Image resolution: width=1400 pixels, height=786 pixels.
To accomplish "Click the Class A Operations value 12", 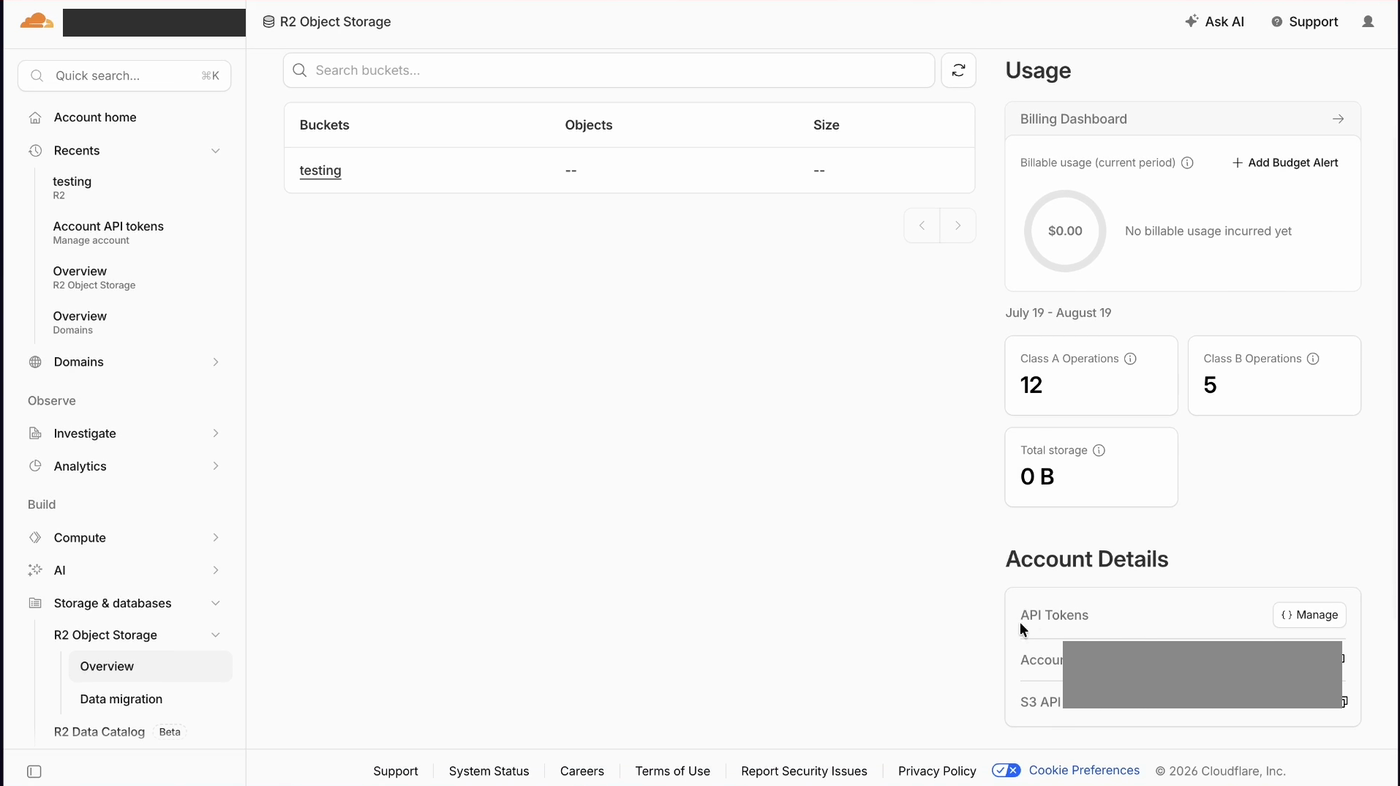I will point(1031,385).
